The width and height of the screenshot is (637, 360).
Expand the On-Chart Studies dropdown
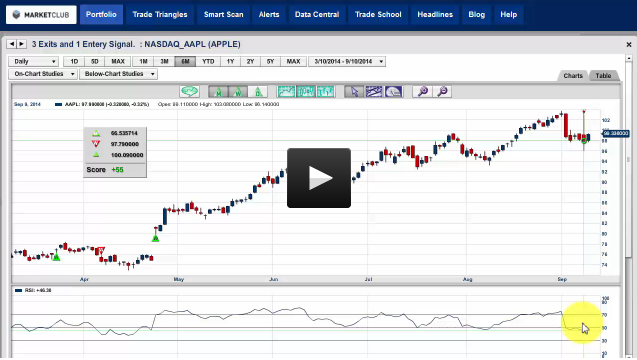tap(43, 74)
